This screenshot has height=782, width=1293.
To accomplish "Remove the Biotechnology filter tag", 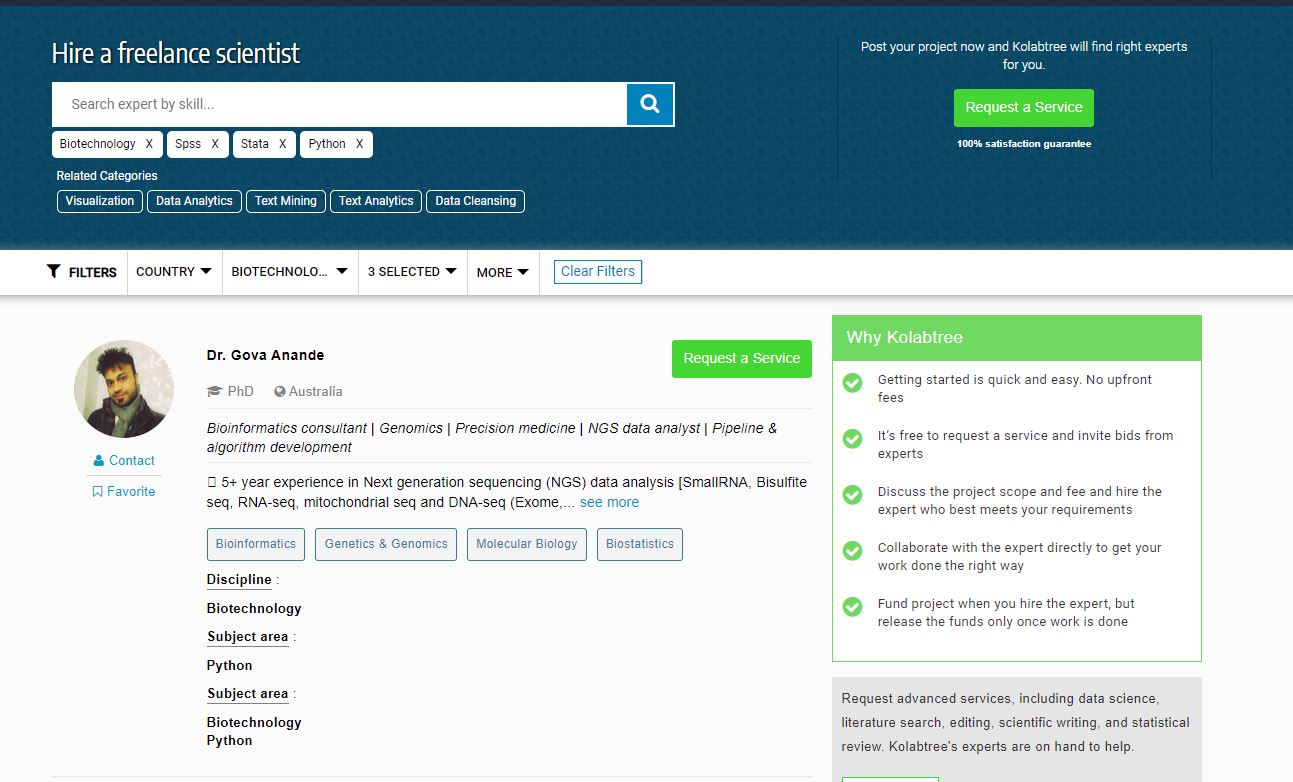I will point(149,144).
